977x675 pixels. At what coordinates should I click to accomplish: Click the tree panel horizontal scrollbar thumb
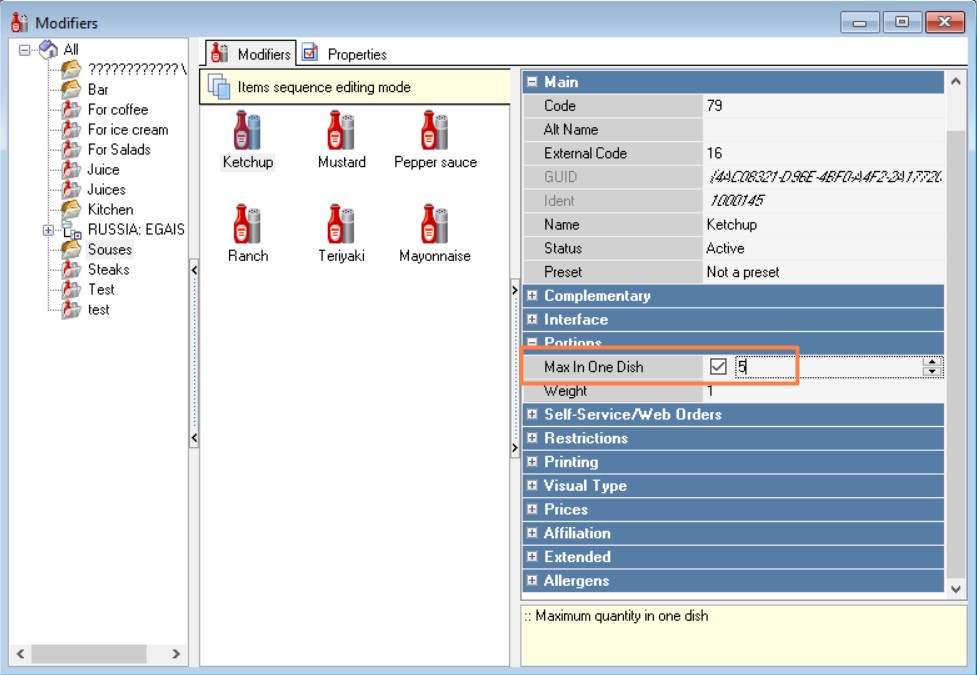click(89, 654)
